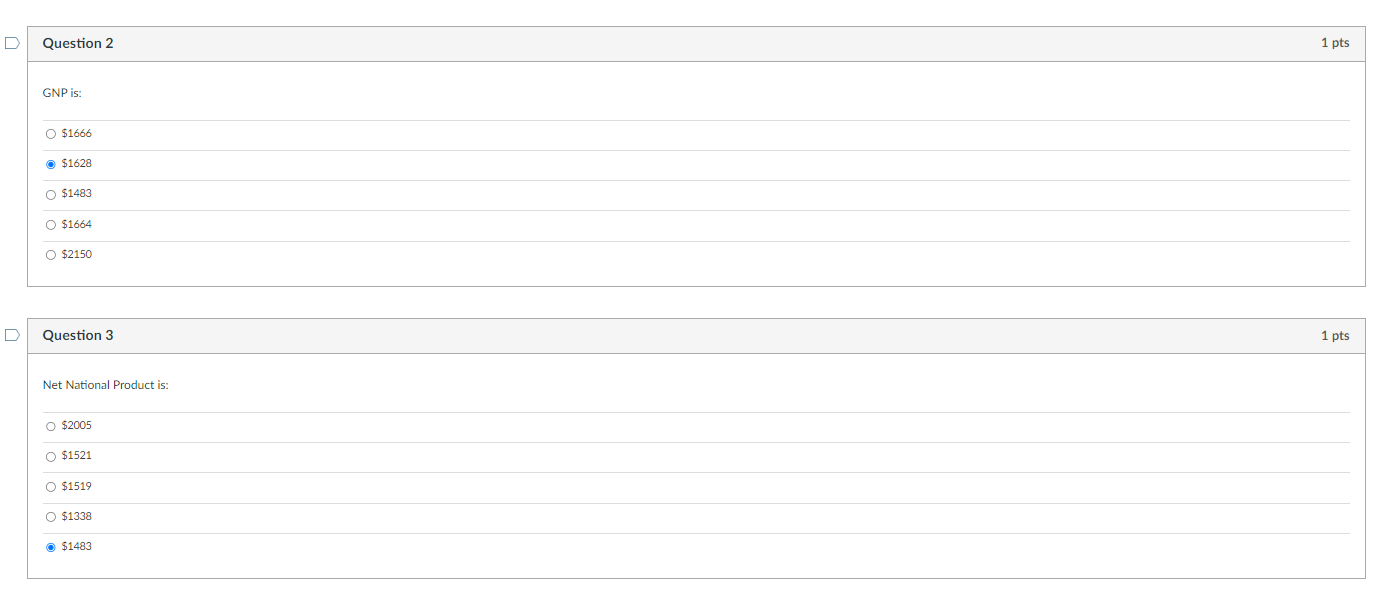Select $2005 for Net National Product
The image size is (1397, 603).
point(50,425)
